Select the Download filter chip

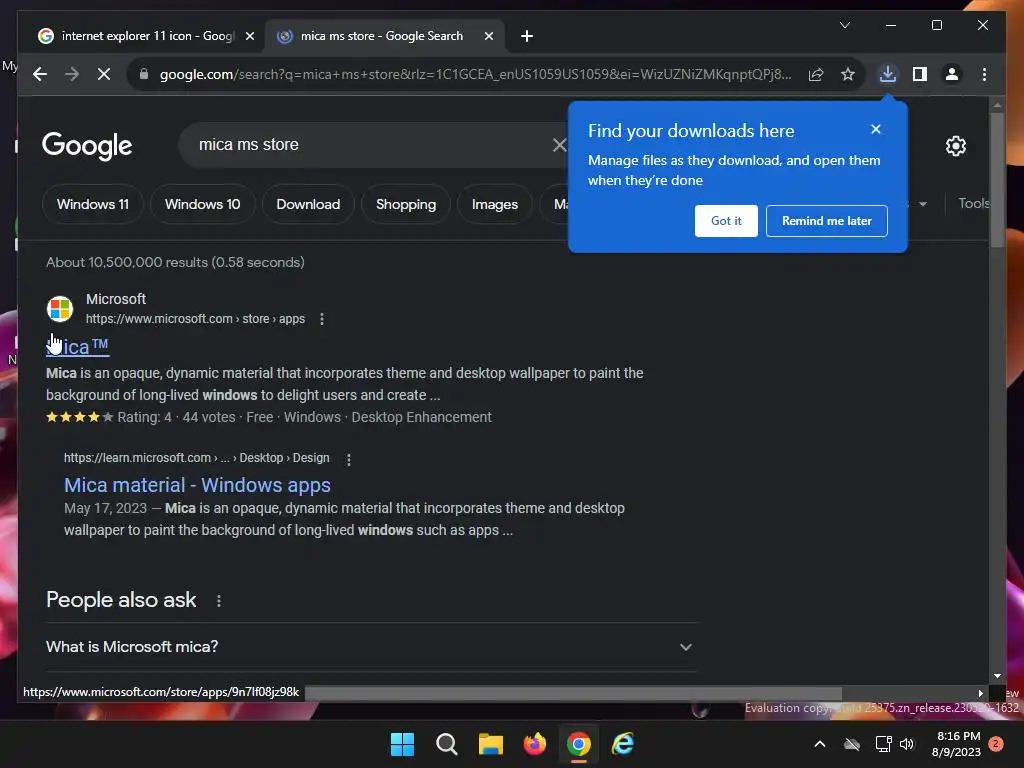click(308, 204)
